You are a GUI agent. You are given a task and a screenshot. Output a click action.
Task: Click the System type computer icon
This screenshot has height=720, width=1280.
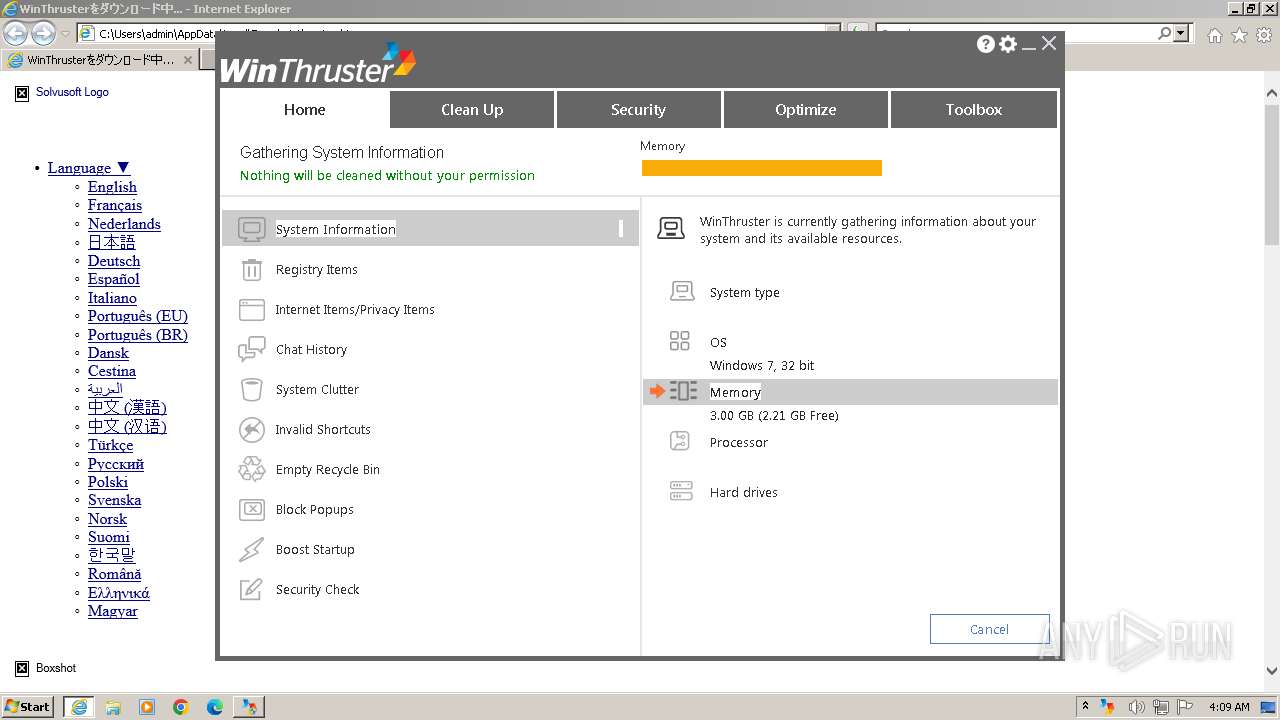tap(682, 292)
